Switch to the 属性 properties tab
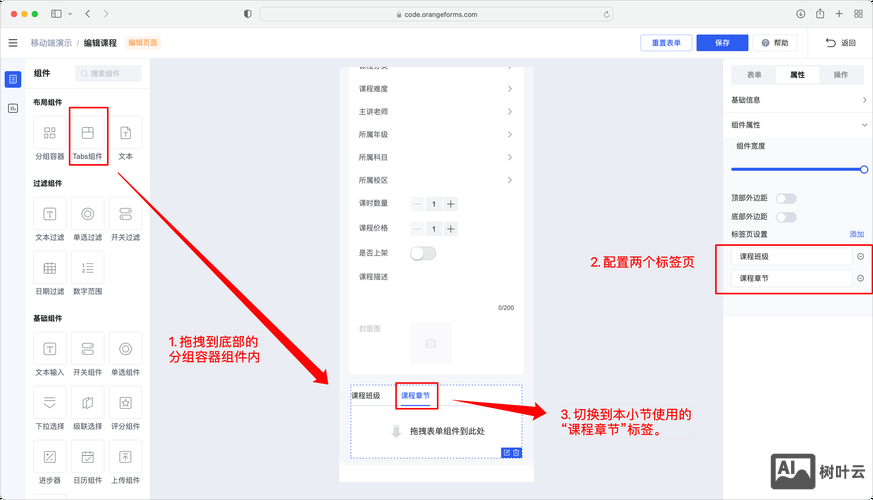The height and width of the screenshot is (500, 873). tap(797, 75)
